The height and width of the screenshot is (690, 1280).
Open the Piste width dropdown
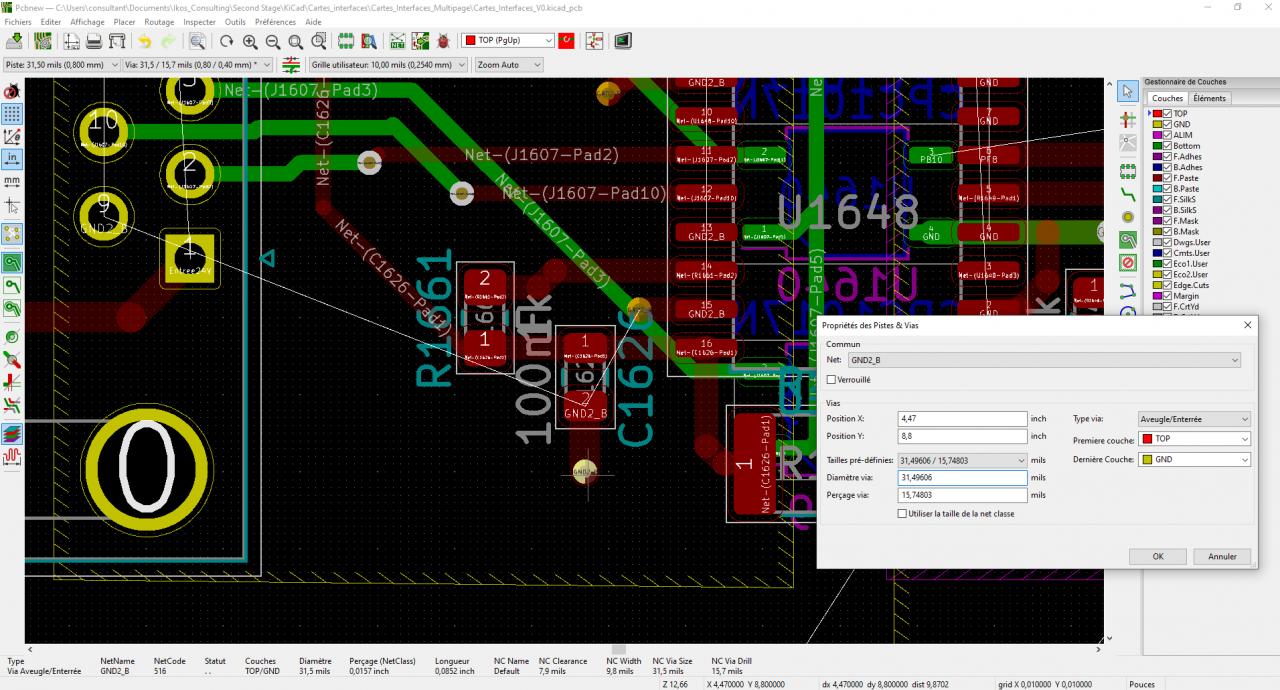(60, 65)
